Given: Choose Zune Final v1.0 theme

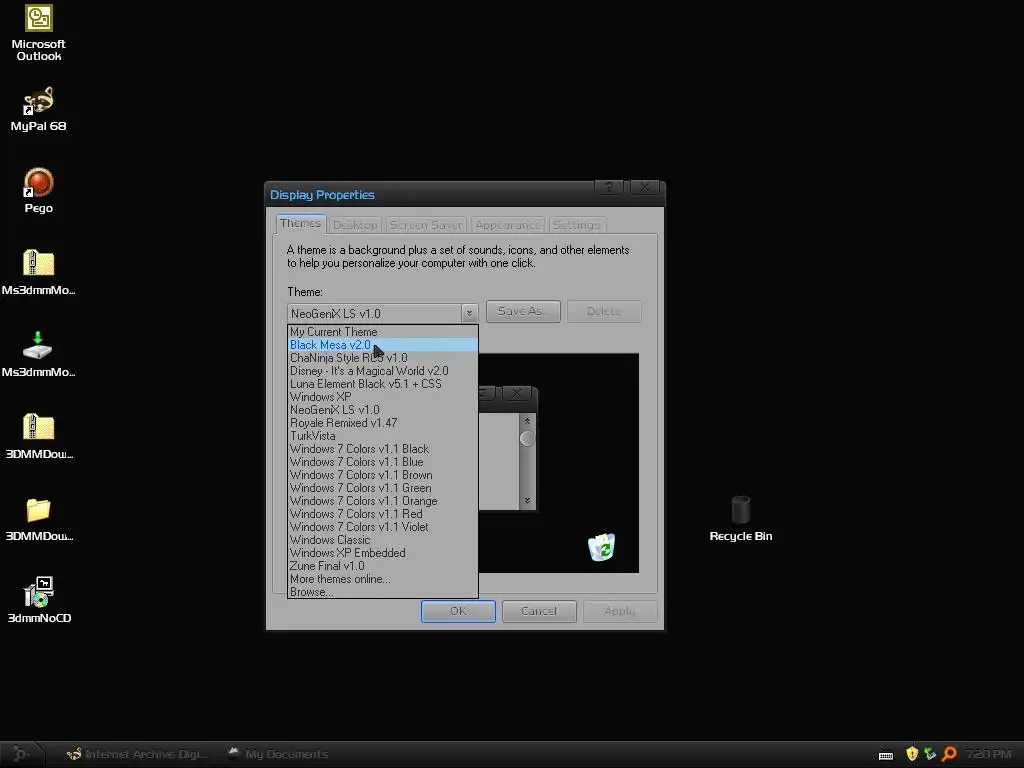Looking at the screenshot, I should (x=383, y=566).
